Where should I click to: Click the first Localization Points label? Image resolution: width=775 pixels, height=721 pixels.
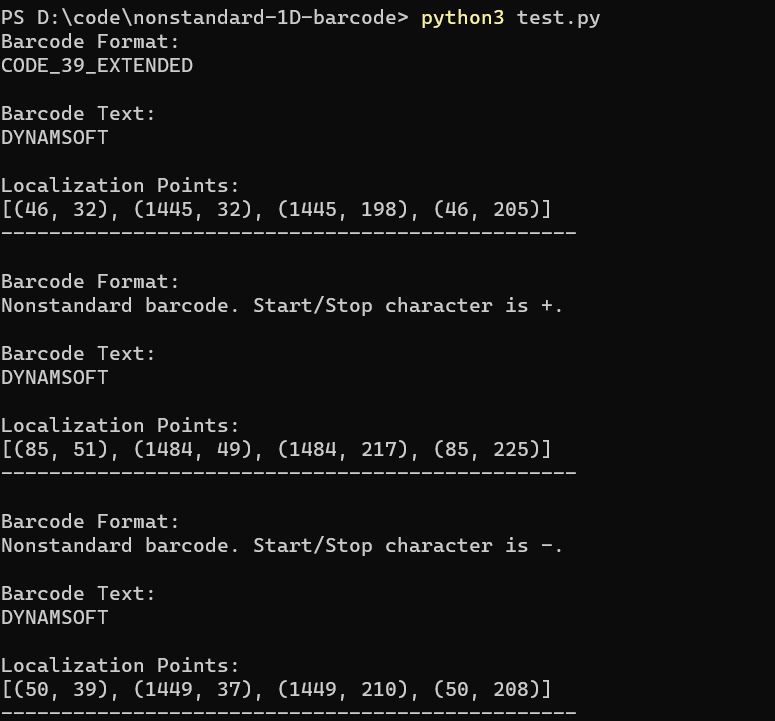pos(120,186)
